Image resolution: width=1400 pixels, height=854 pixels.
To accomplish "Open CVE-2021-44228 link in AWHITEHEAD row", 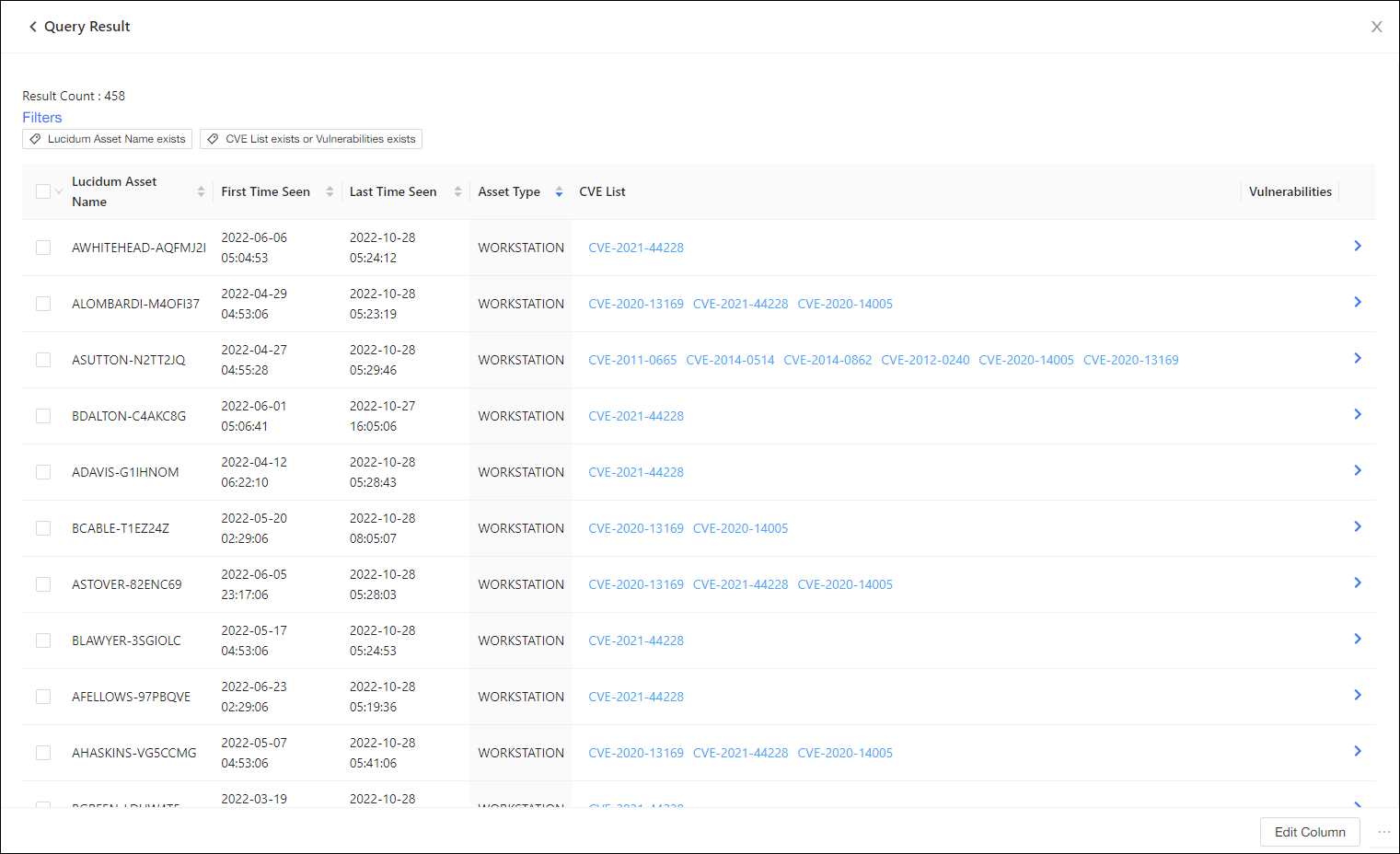I will (636, 248).
